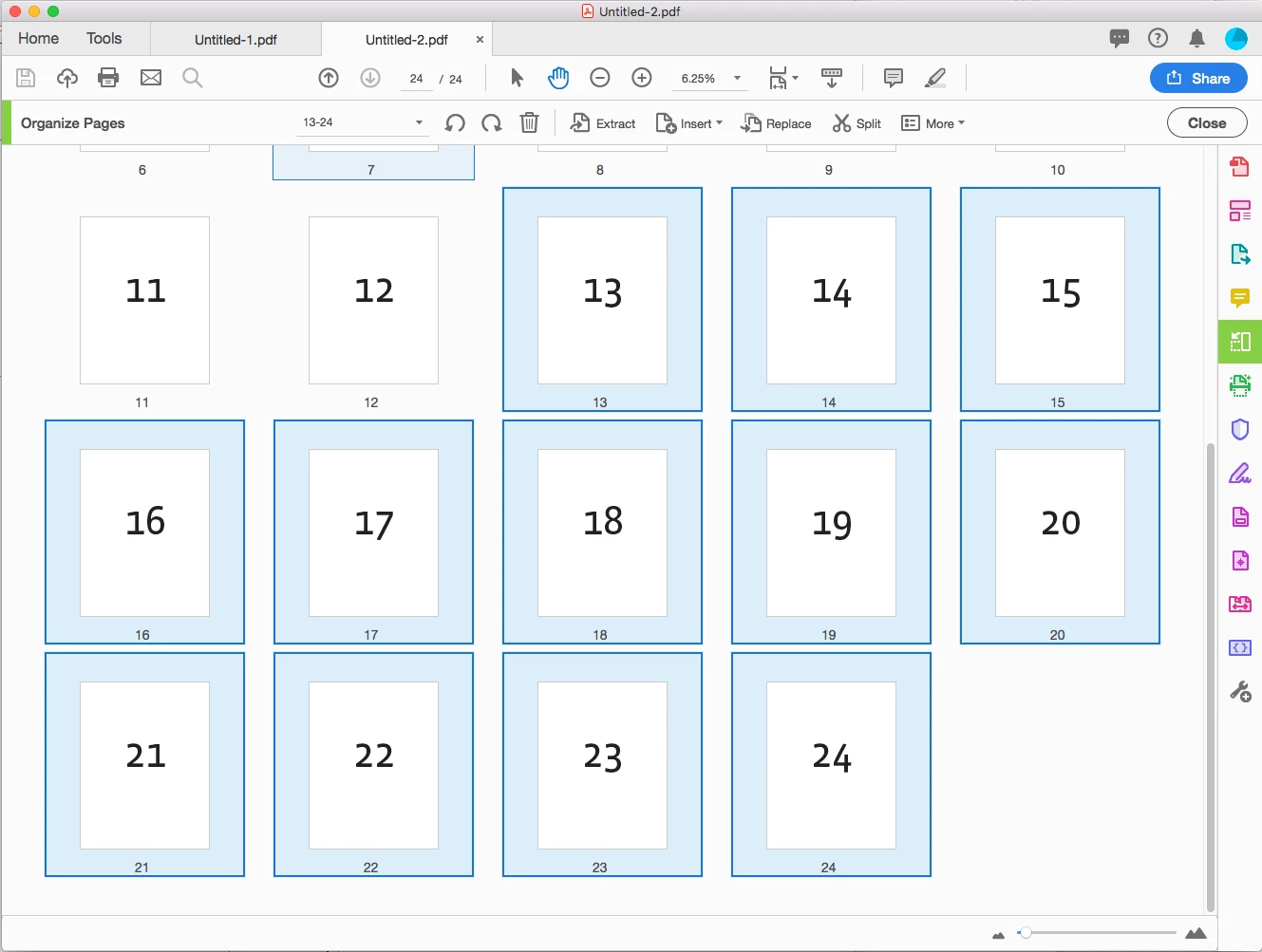1262x952 pixels.
Task: Click the Share button
Action: 1198,78
